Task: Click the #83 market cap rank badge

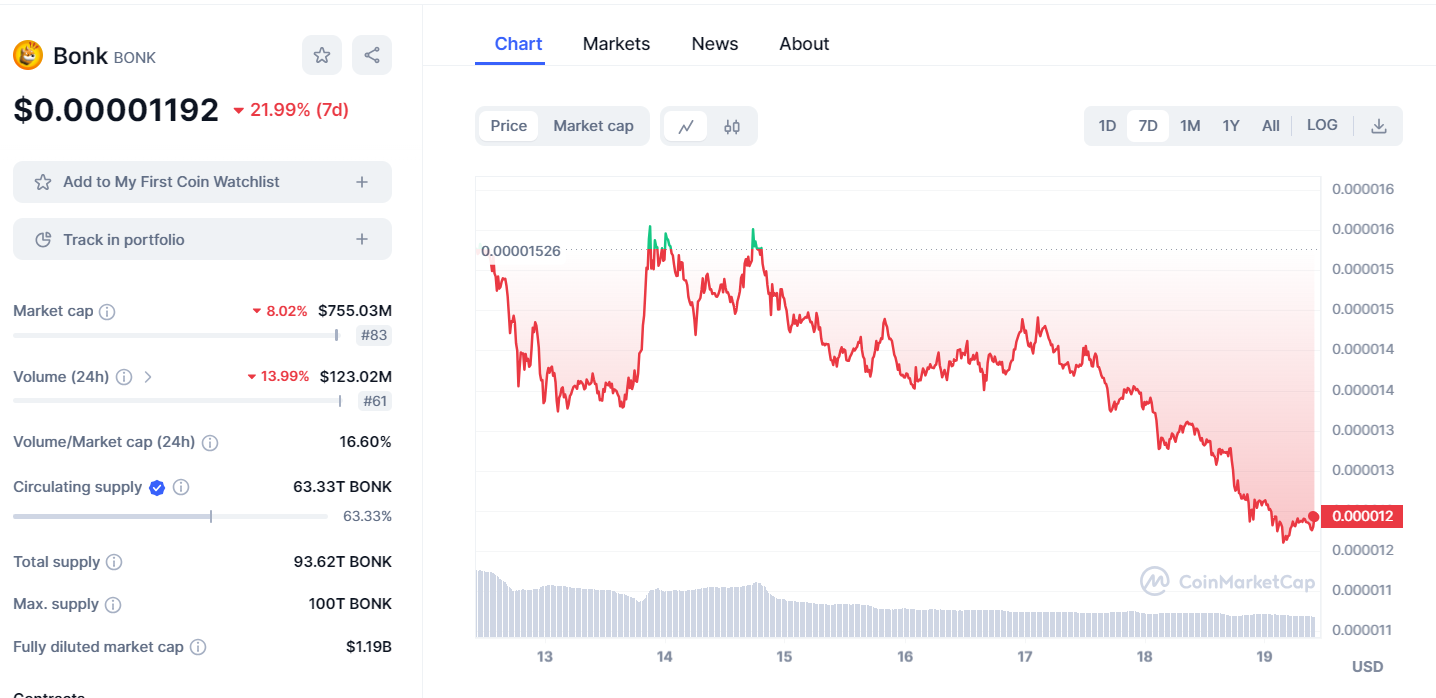Action: pyautogui.click(x=374, y=335)
